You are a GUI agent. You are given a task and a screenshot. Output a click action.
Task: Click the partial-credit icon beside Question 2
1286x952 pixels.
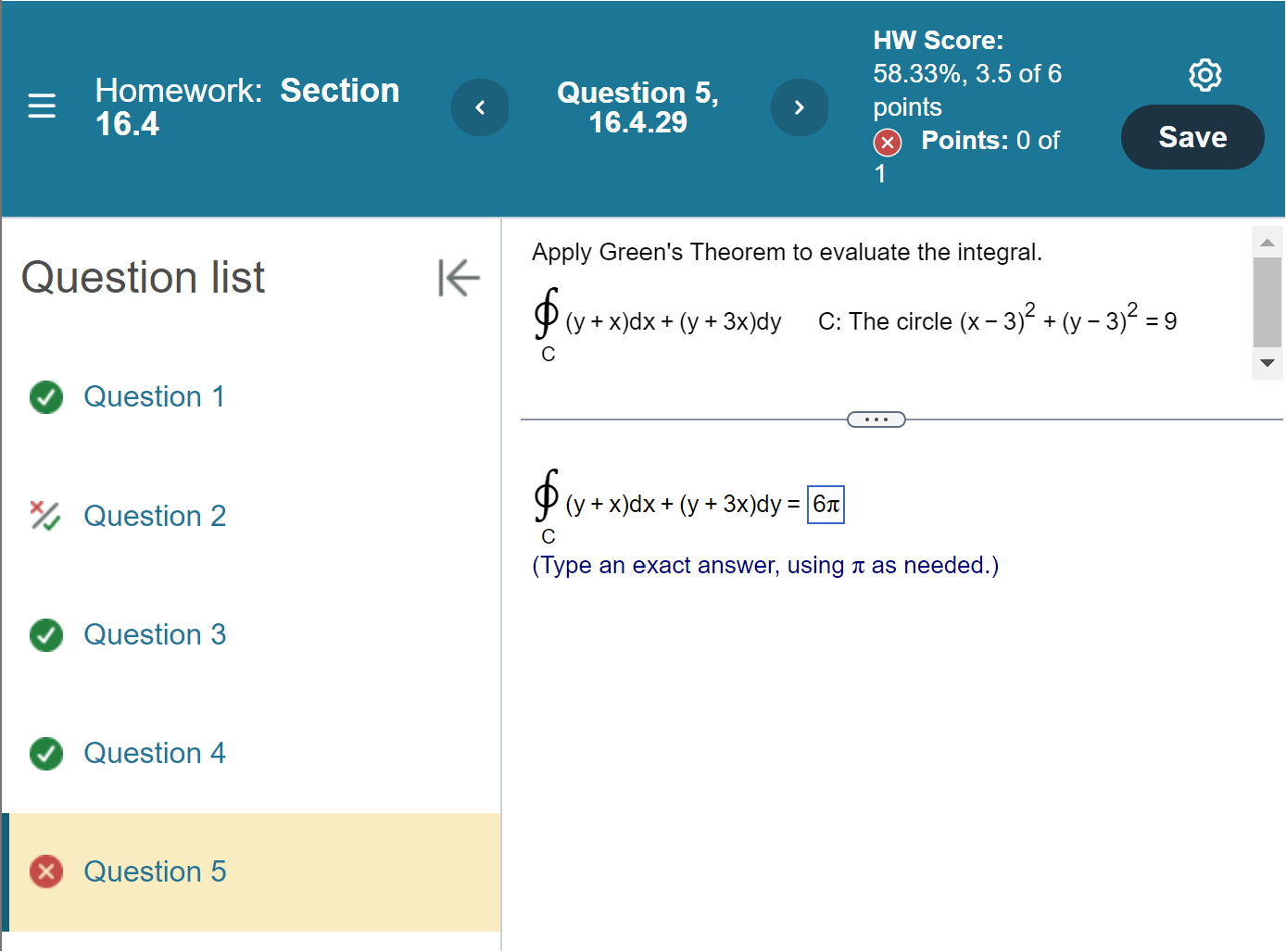click(45, 516)
